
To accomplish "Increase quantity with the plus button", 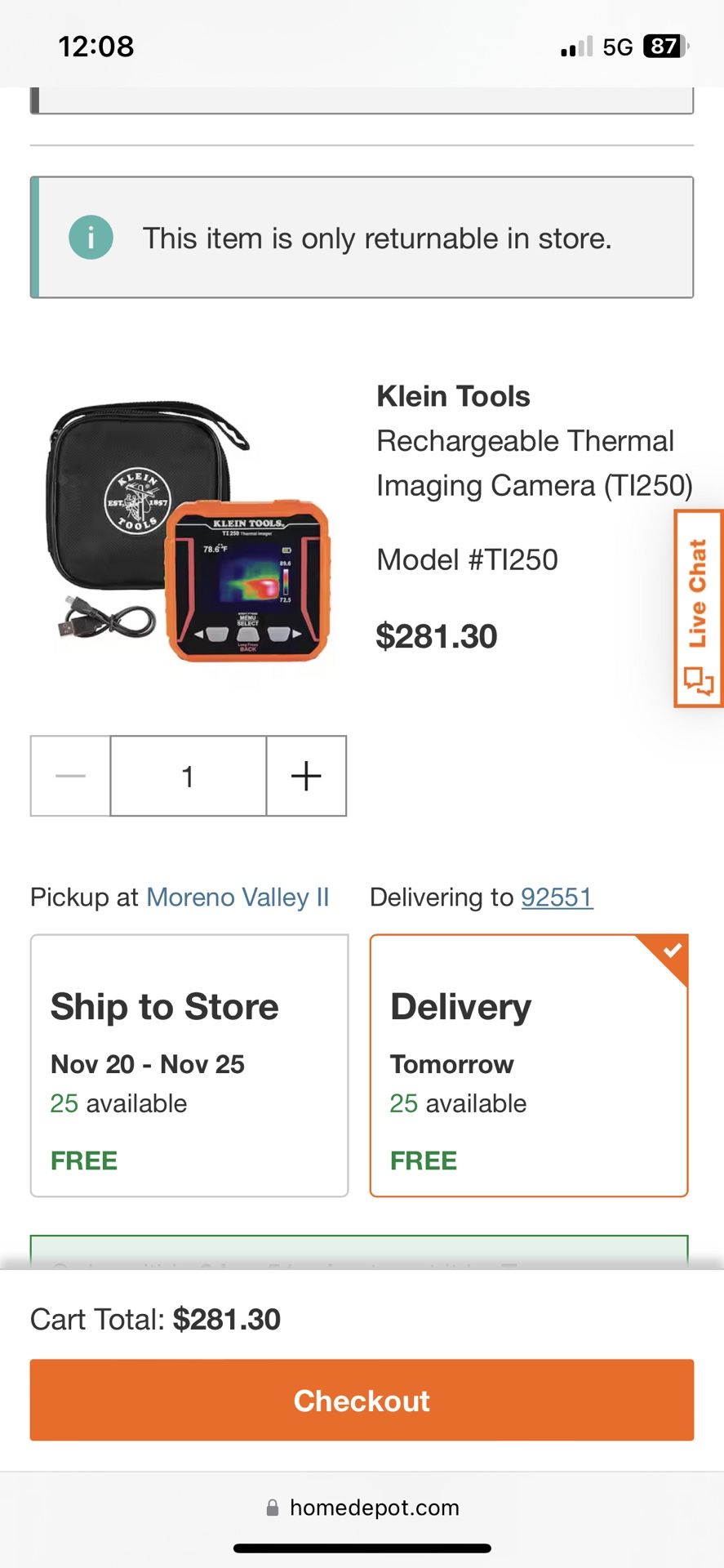I will pyautogui.click(x=306, y=776).
